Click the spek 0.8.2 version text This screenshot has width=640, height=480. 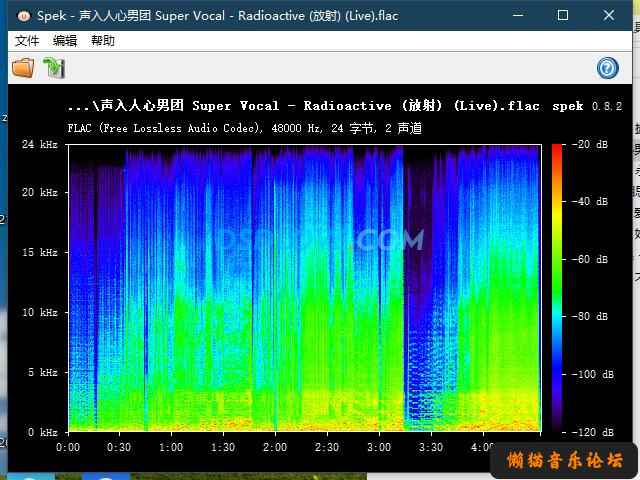coord(587,106)
